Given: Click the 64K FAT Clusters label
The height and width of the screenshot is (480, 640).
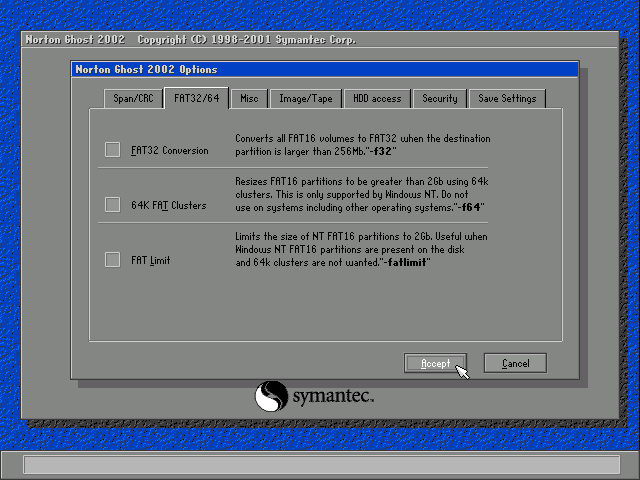Looking at the screenshot, I should pyautogui.click(x=169, y=205).
